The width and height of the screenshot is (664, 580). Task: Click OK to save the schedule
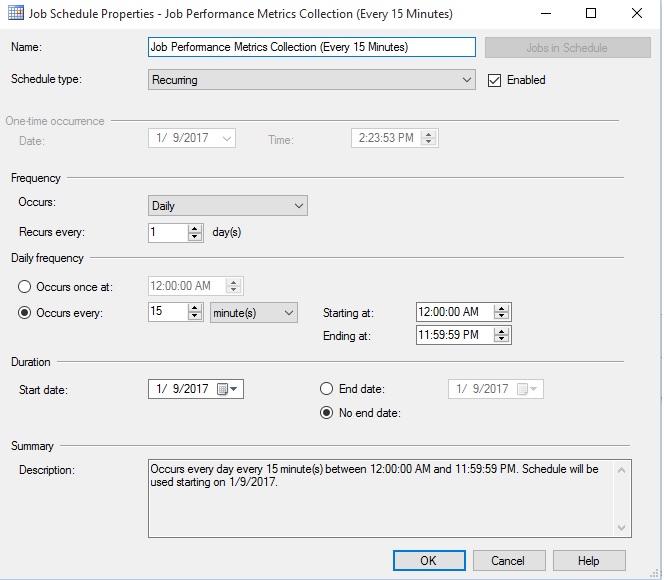point(429,561)
